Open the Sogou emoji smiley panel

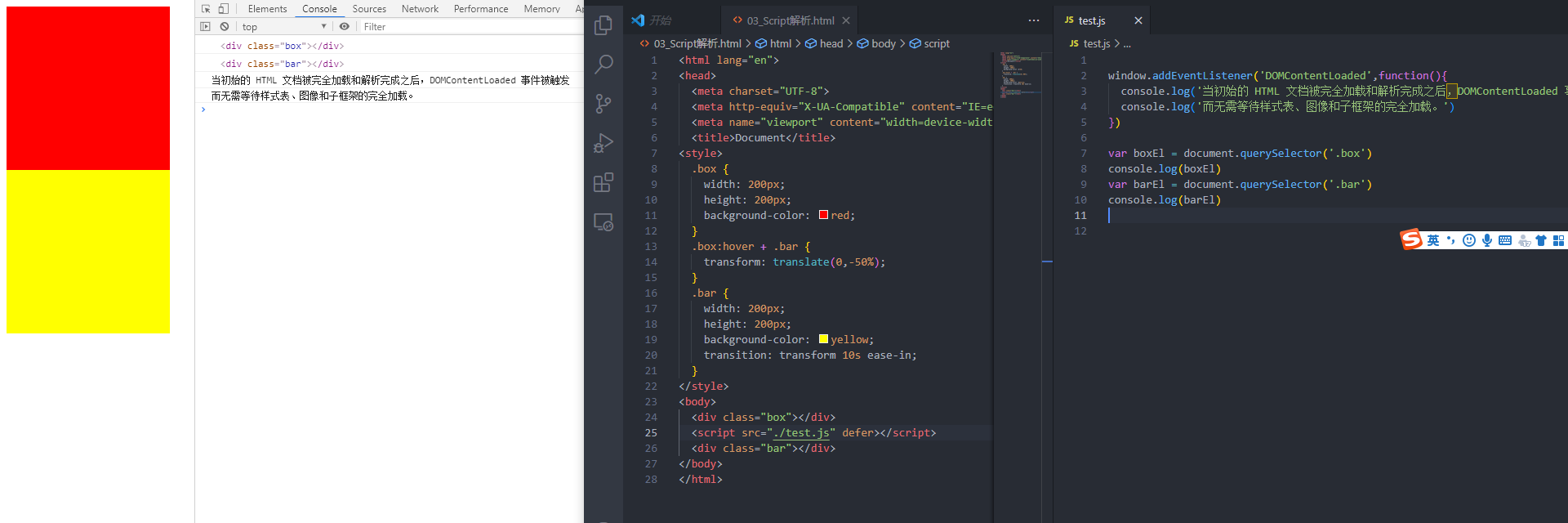point(1469,240)
